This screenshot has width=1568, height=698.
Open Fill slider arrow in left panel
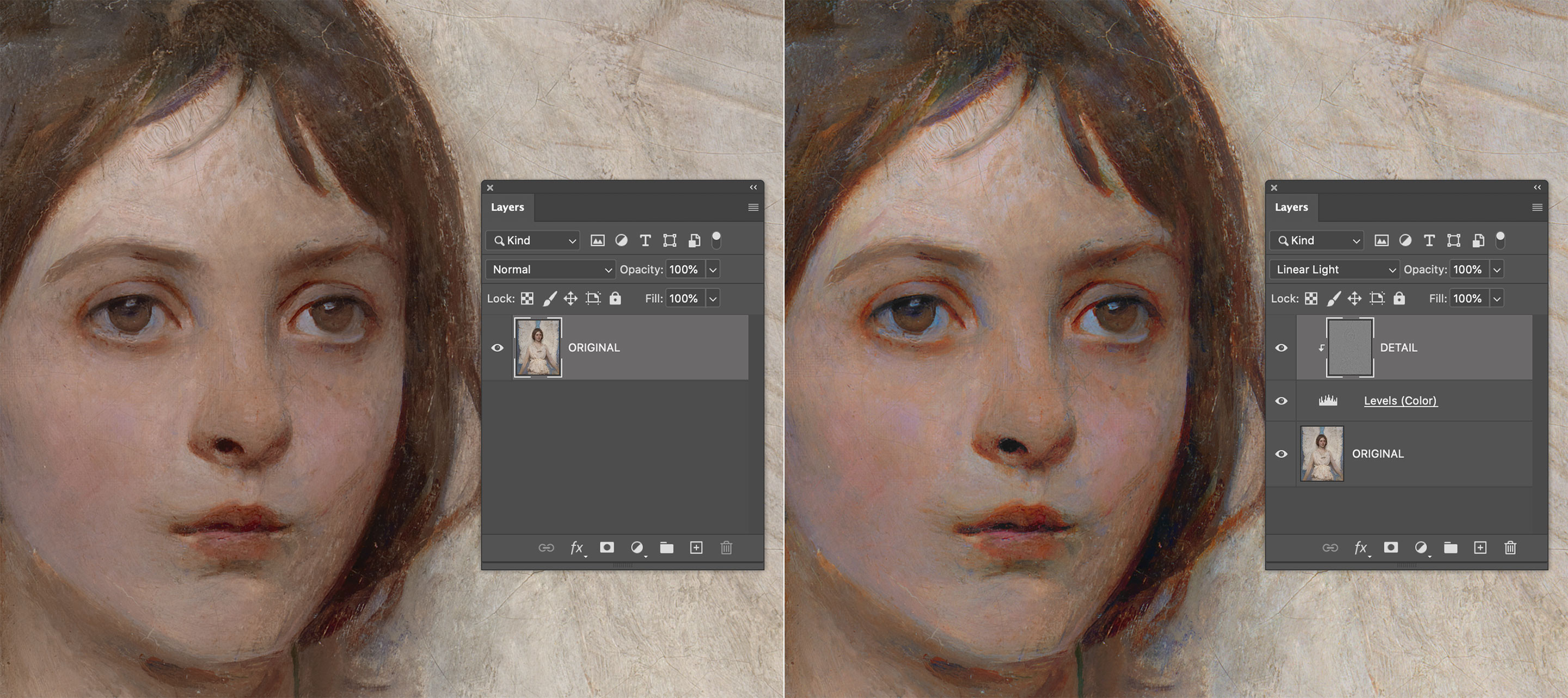point(713,299)
